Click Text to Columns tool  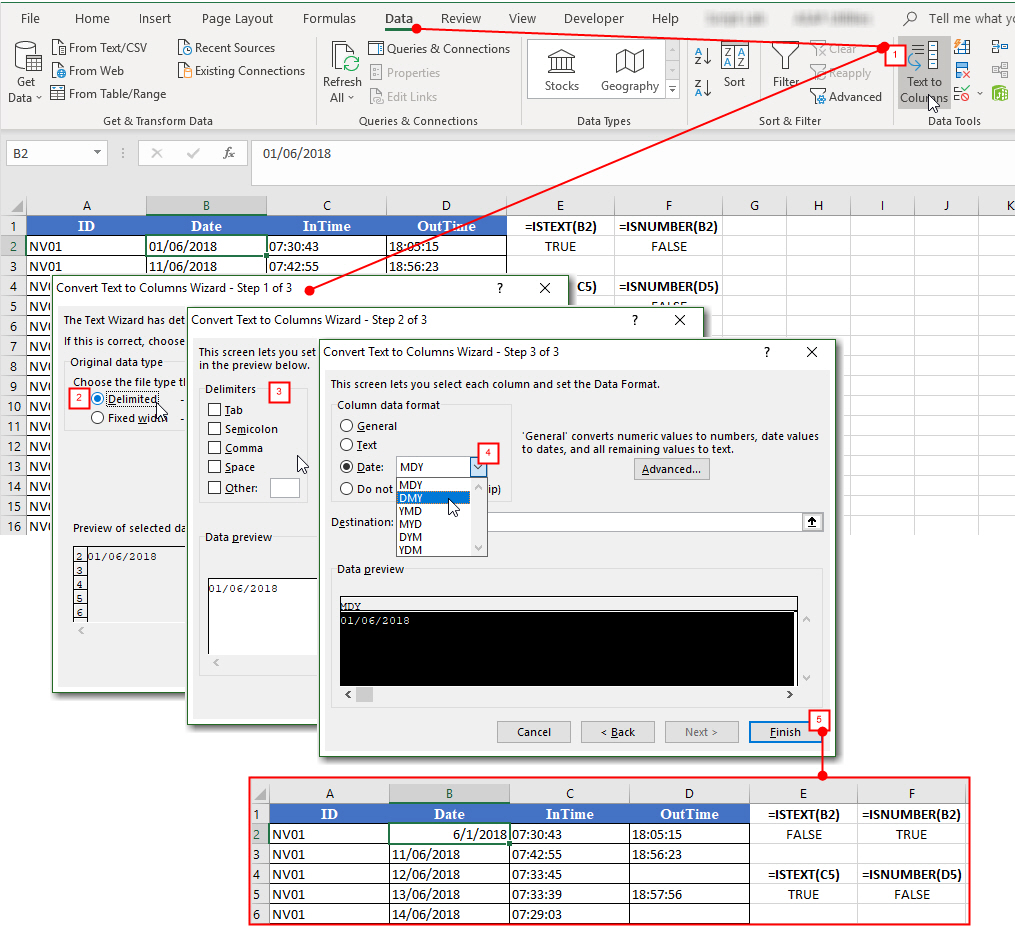pos(924,72)
